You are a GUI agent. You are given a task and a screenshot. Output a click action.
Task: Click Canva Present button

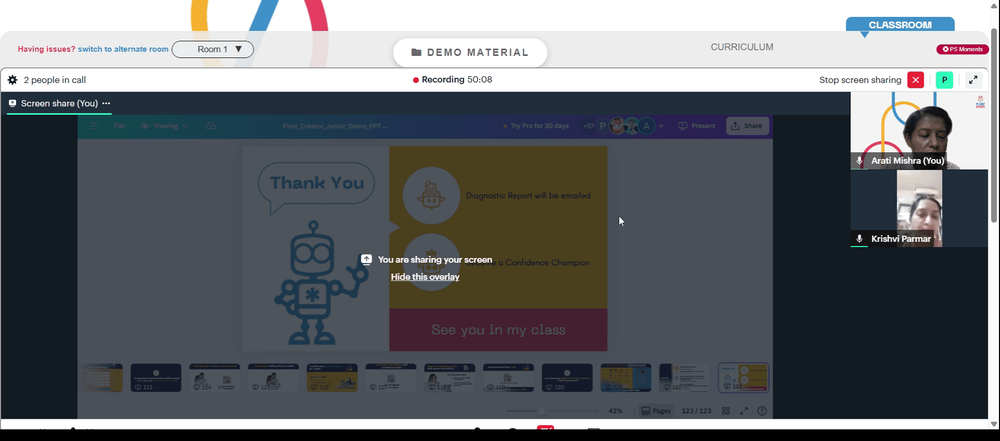click(696, 126)
